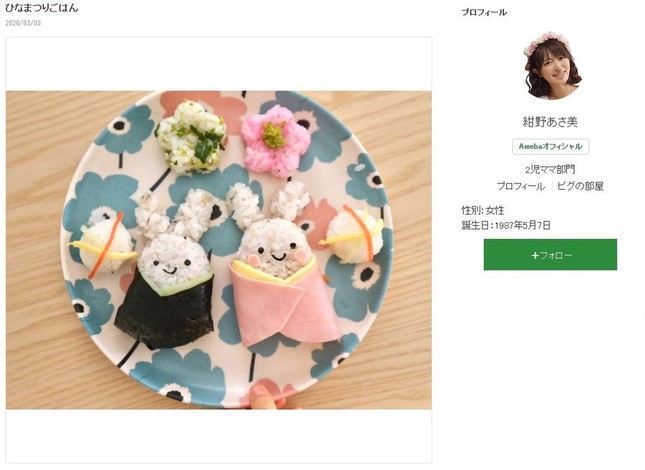
Task: Click the left small rice ball with carrot
Action: (105, 245)
